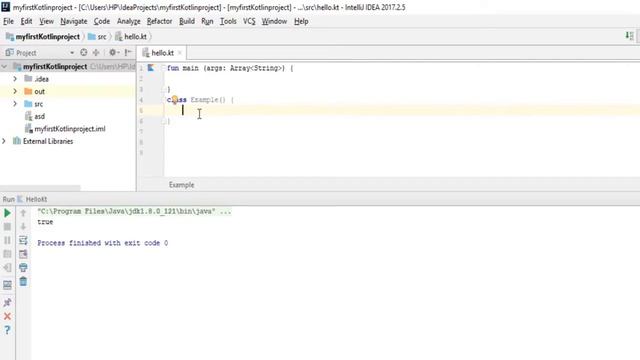The width and height of the screenshot is (640, 360).
Task: Toggle scroll to end of console
Action: pos(23,254)
